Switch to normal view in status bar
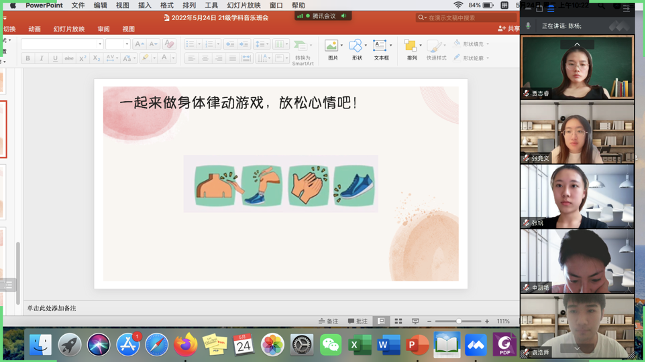The image size is (645, 362). (381, 321)
